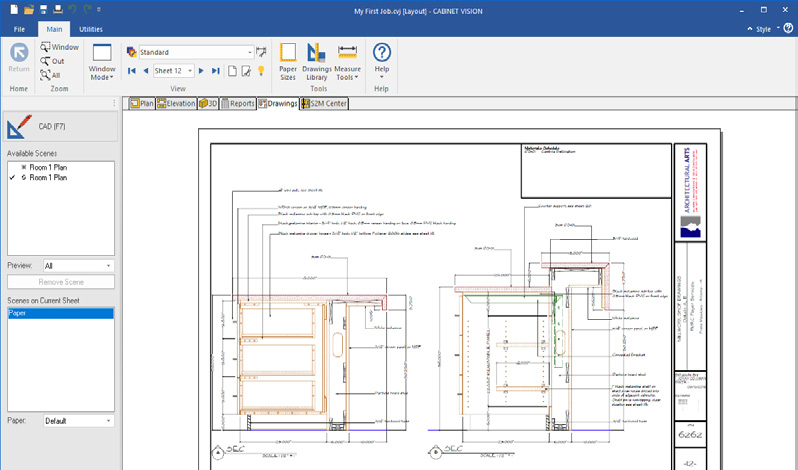The width and height of the screenshot is (798, 470).
Task: Click the CAD (F7) drafting icon
Action: coord(19,126)
